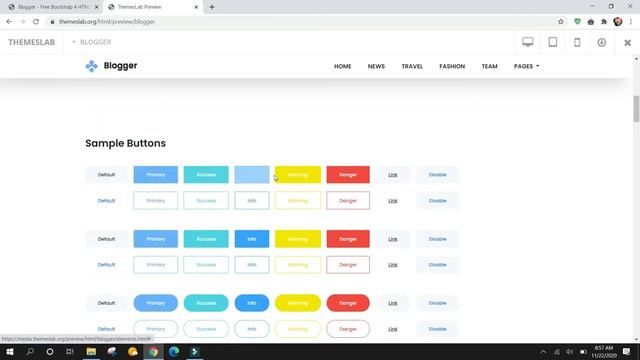Screen dimensions: 640x360
Task: Open volume control in system tray
Action: click(569, 351)
